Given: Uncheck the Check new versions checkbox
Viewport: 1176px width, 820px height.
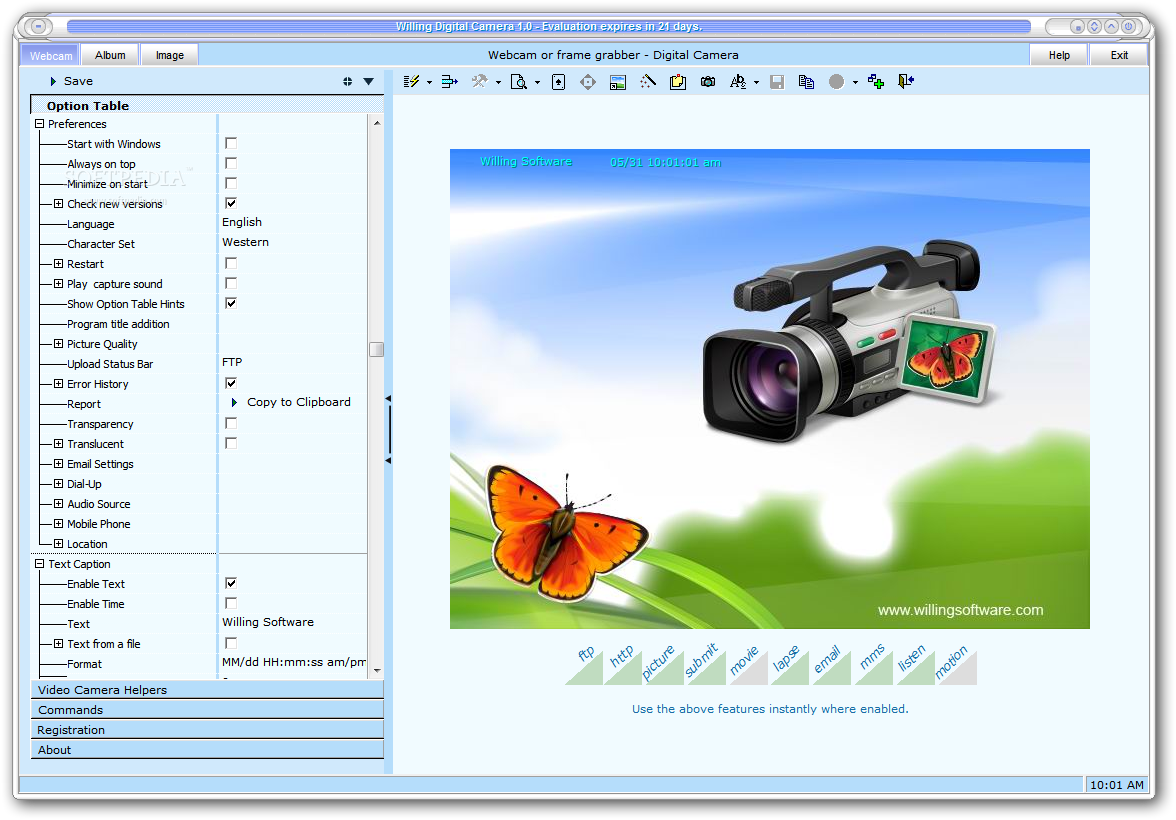Looking at the screenshot, I should [x=231, y=203].
